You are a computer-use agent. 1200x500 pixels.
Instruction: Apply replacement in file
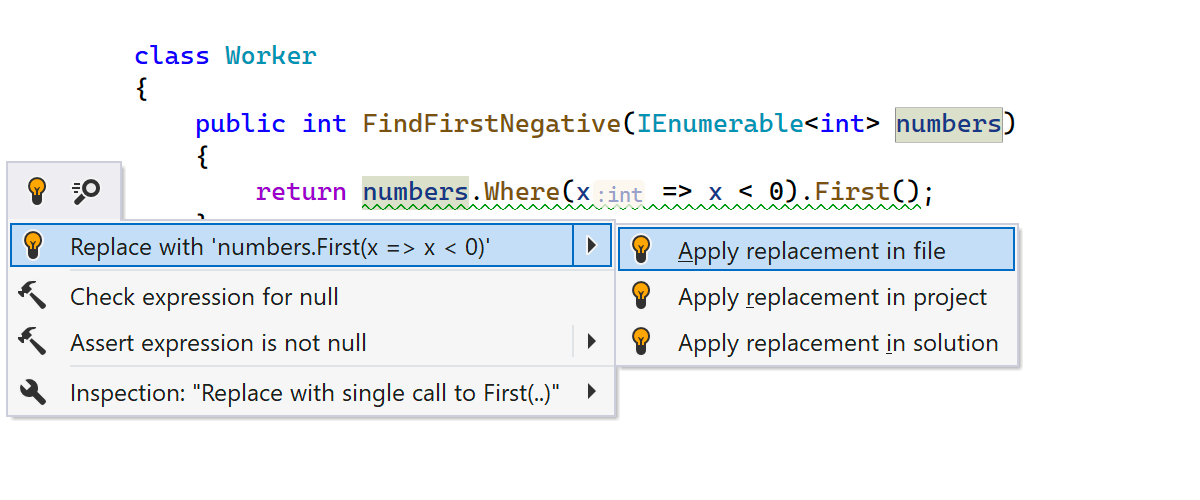(x=811, y=250)
